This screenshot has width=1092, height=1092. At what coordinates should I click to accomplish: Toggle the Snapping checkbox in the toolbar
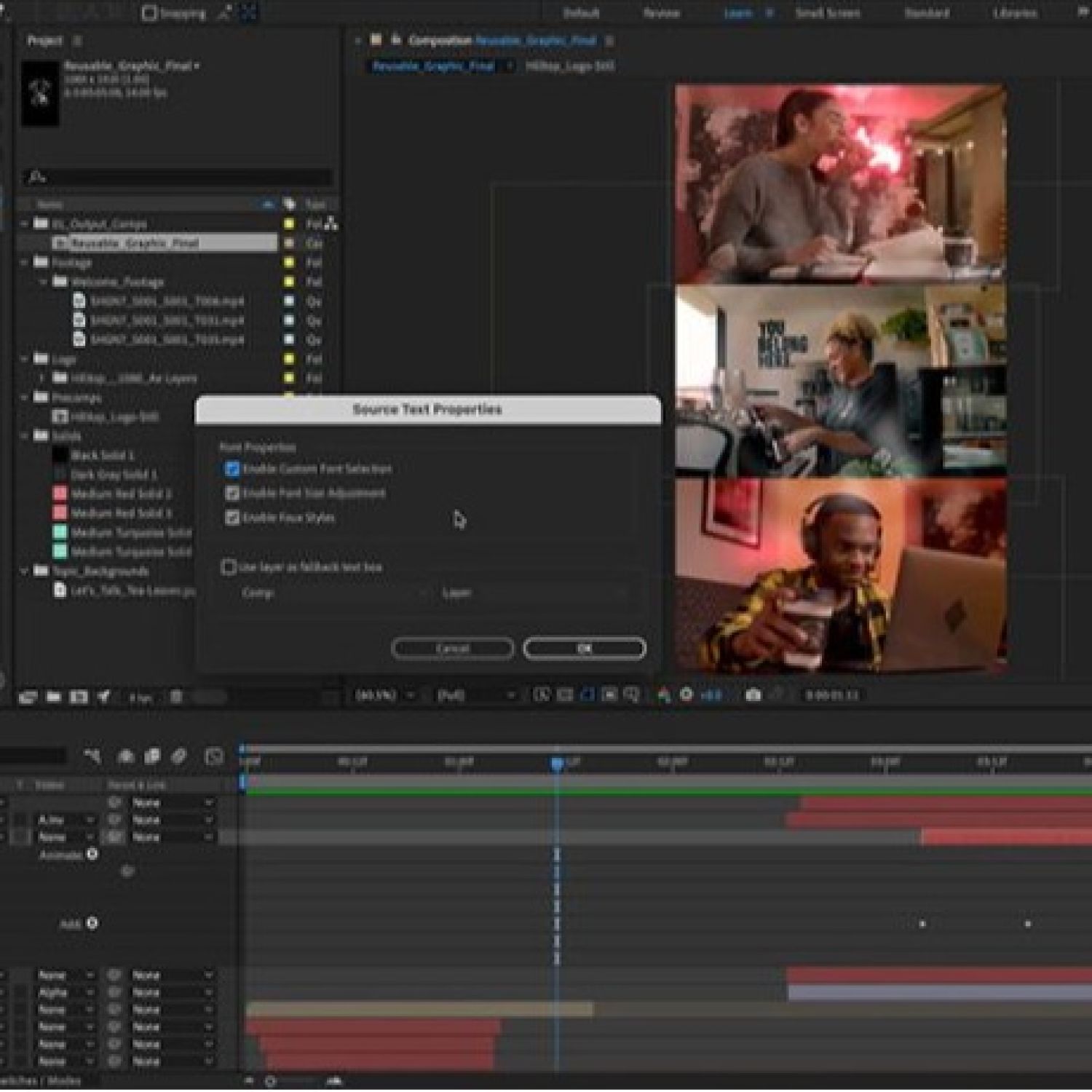pos(149,13)
